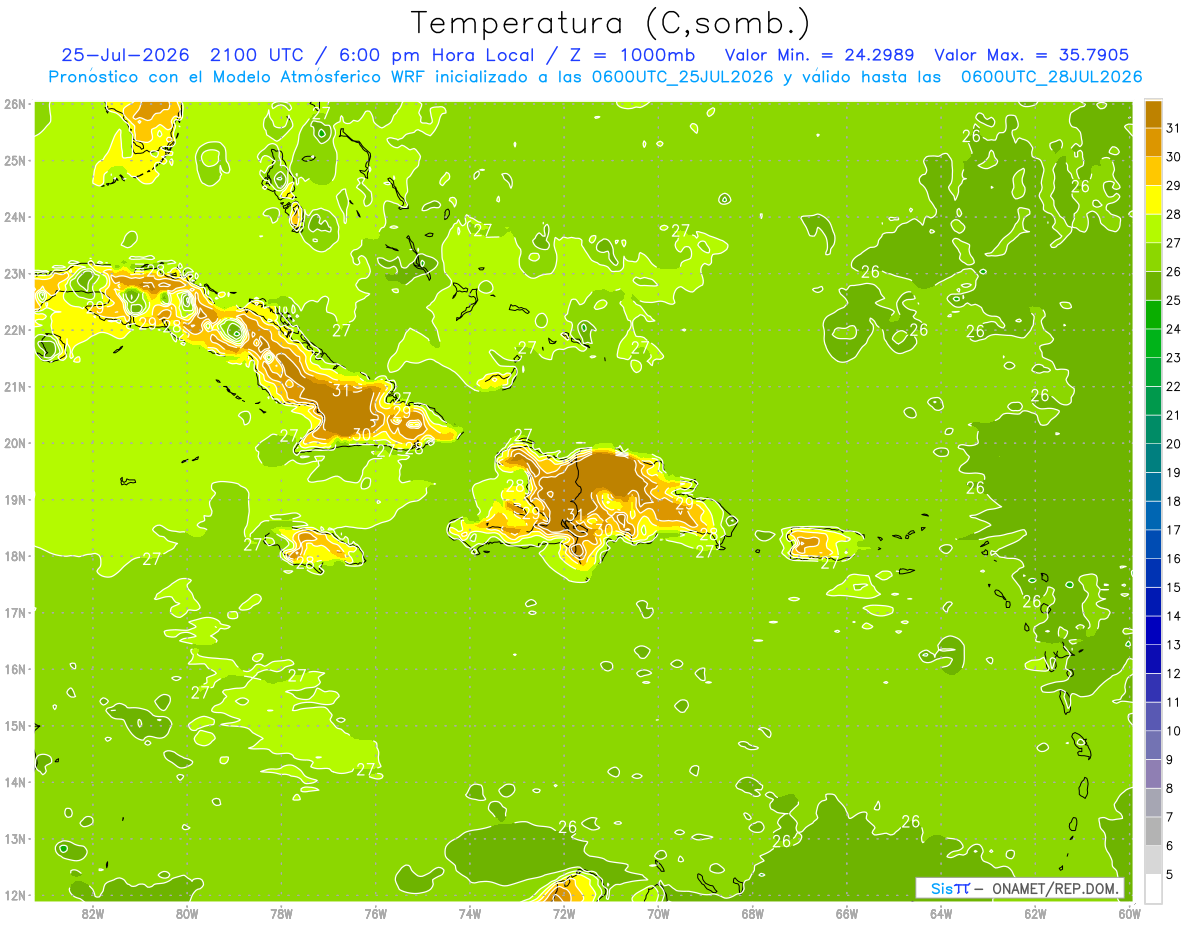
Task: Click the 16N latitude axis label
Action: (14, 669)
